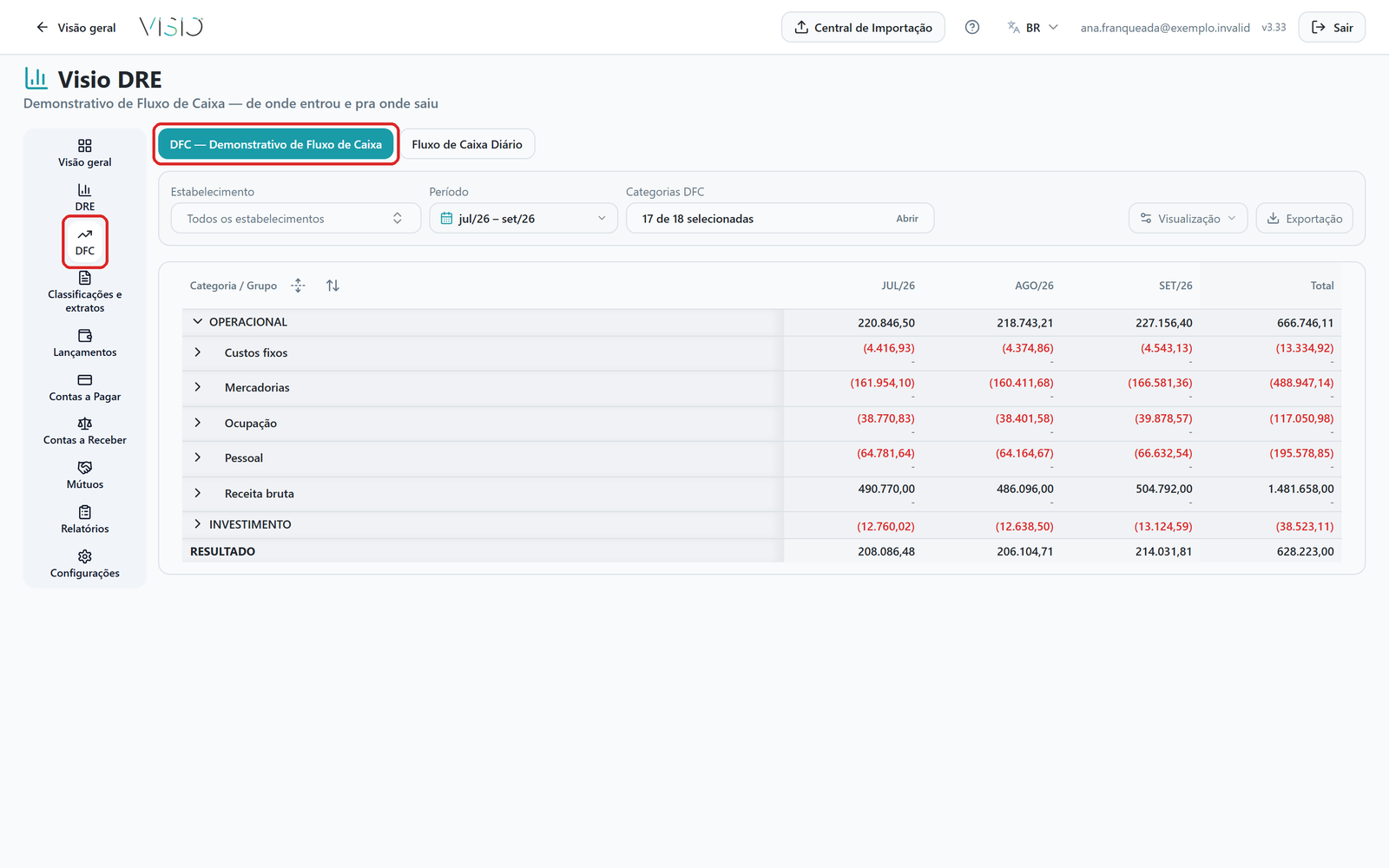The height and width of the screenshot is (868, 1389).
Task: Click user email ana.franqueada@exemplo.invalid
Action: click(1165, 28)
